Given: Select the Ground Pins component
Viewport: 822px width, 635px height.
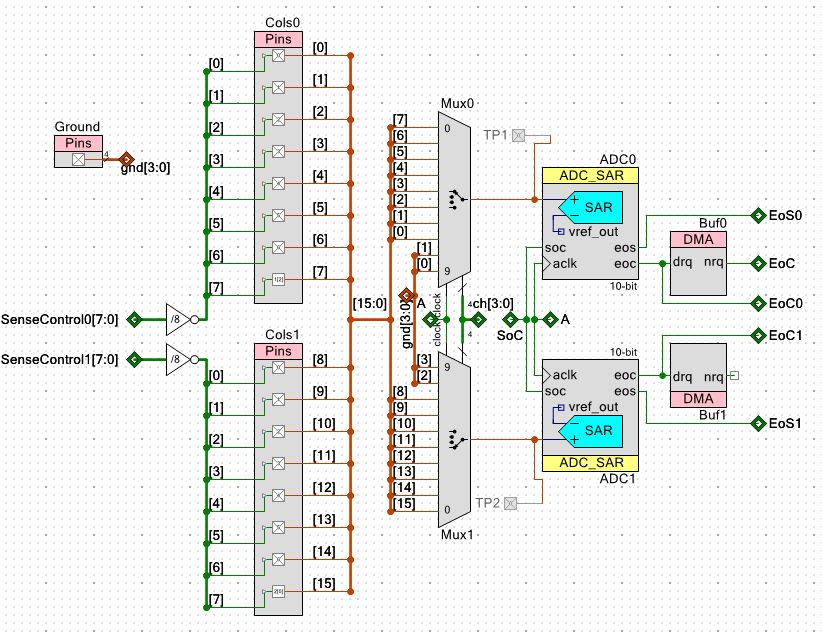Looking at the screenshot, I should tap(77, 151).
